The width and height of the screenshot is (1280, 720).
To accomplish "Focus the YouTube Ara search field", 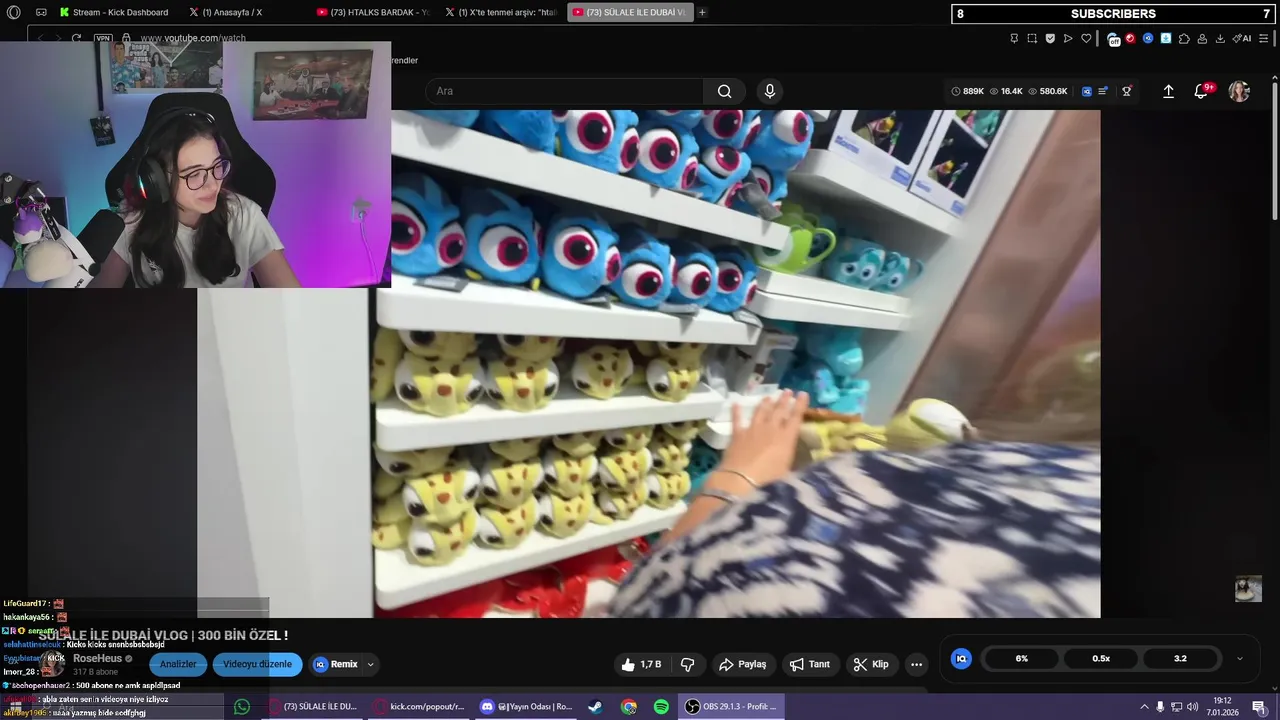I will [565, 91].
